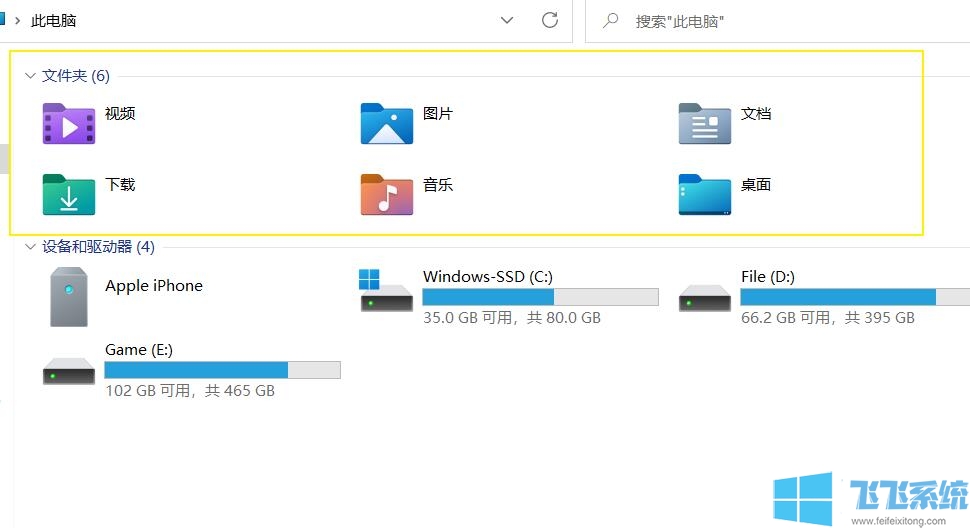The image size is (970, 528).
Task: Click the Windows-SSD (C:) storage usage bar
Action: click(x=540, y=297)
